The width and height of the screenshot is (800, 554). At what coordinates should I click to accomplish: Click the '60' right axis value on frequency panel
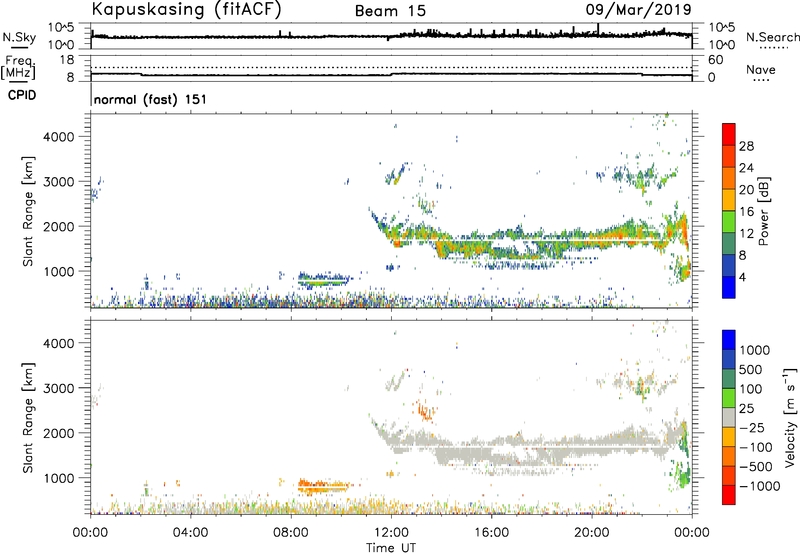point(715,60)
